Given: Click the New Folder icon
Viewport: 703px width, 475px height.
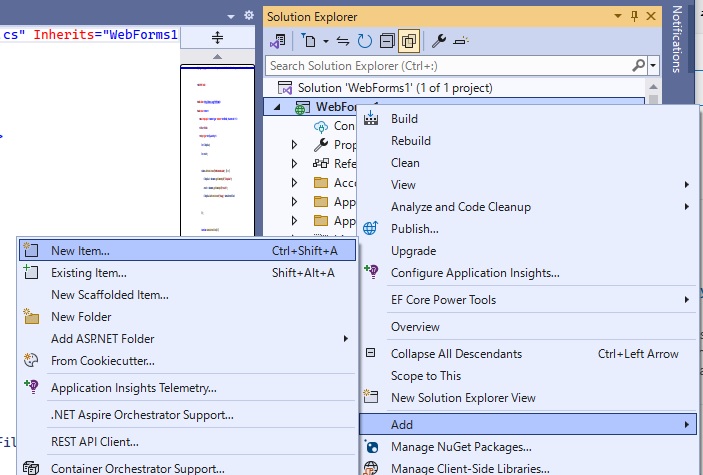Looking at the screenshot, I should point(31,316).
